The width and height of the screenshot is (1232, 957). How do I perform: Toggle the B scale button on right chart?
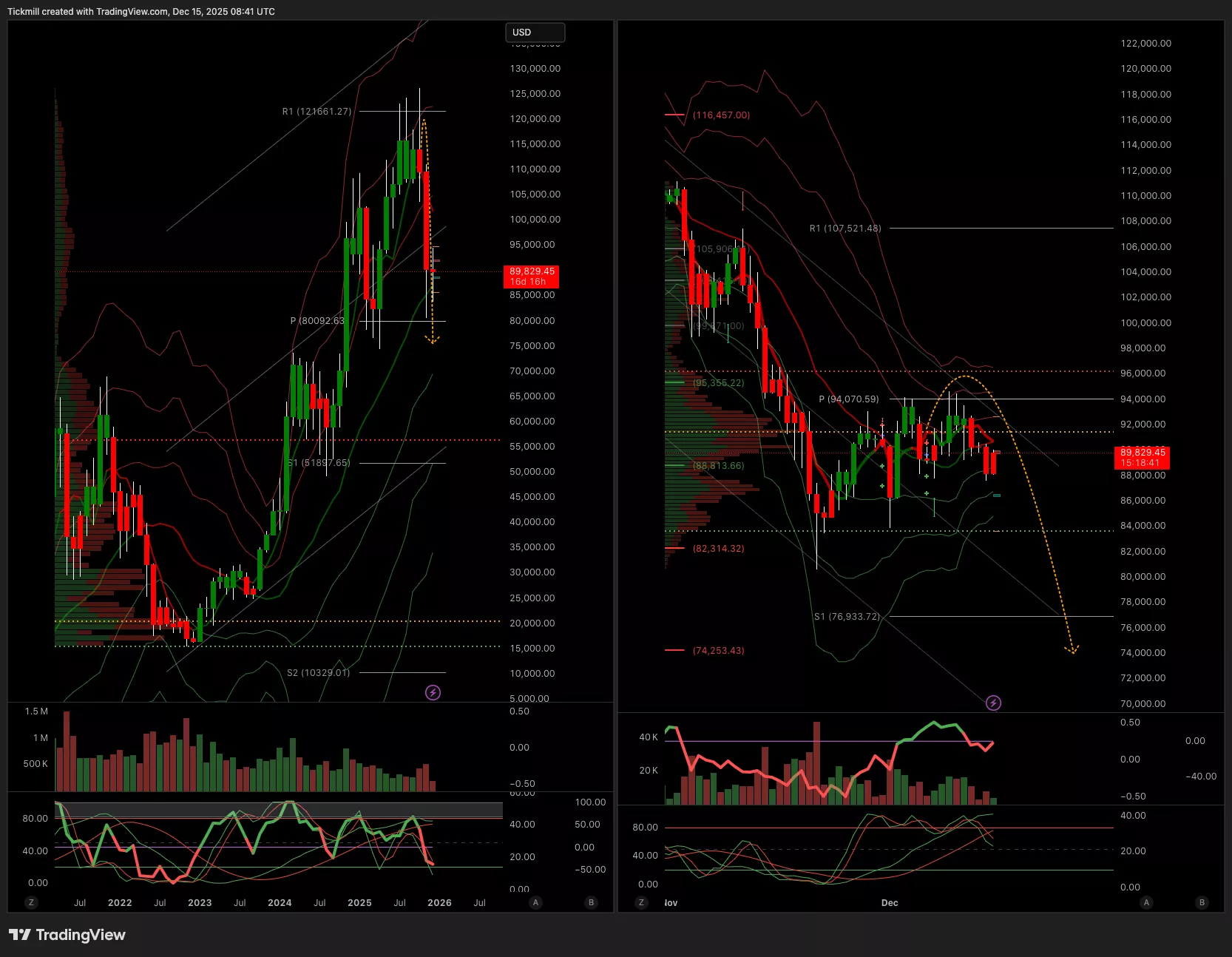tap(1202, 902)
